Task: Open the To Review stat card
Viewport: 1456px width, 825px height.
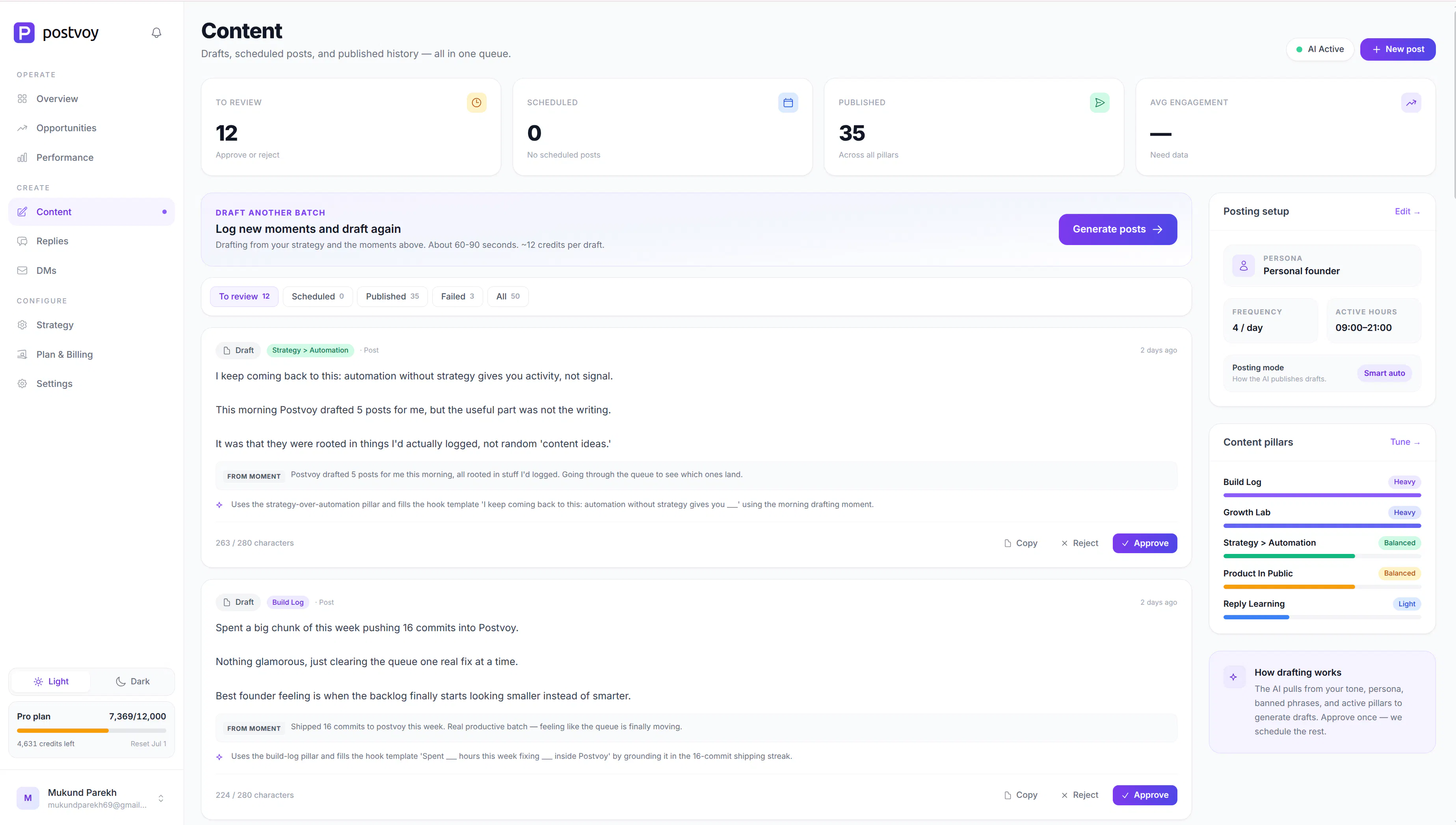Action: pyautogui.click(x=351, y=127)
